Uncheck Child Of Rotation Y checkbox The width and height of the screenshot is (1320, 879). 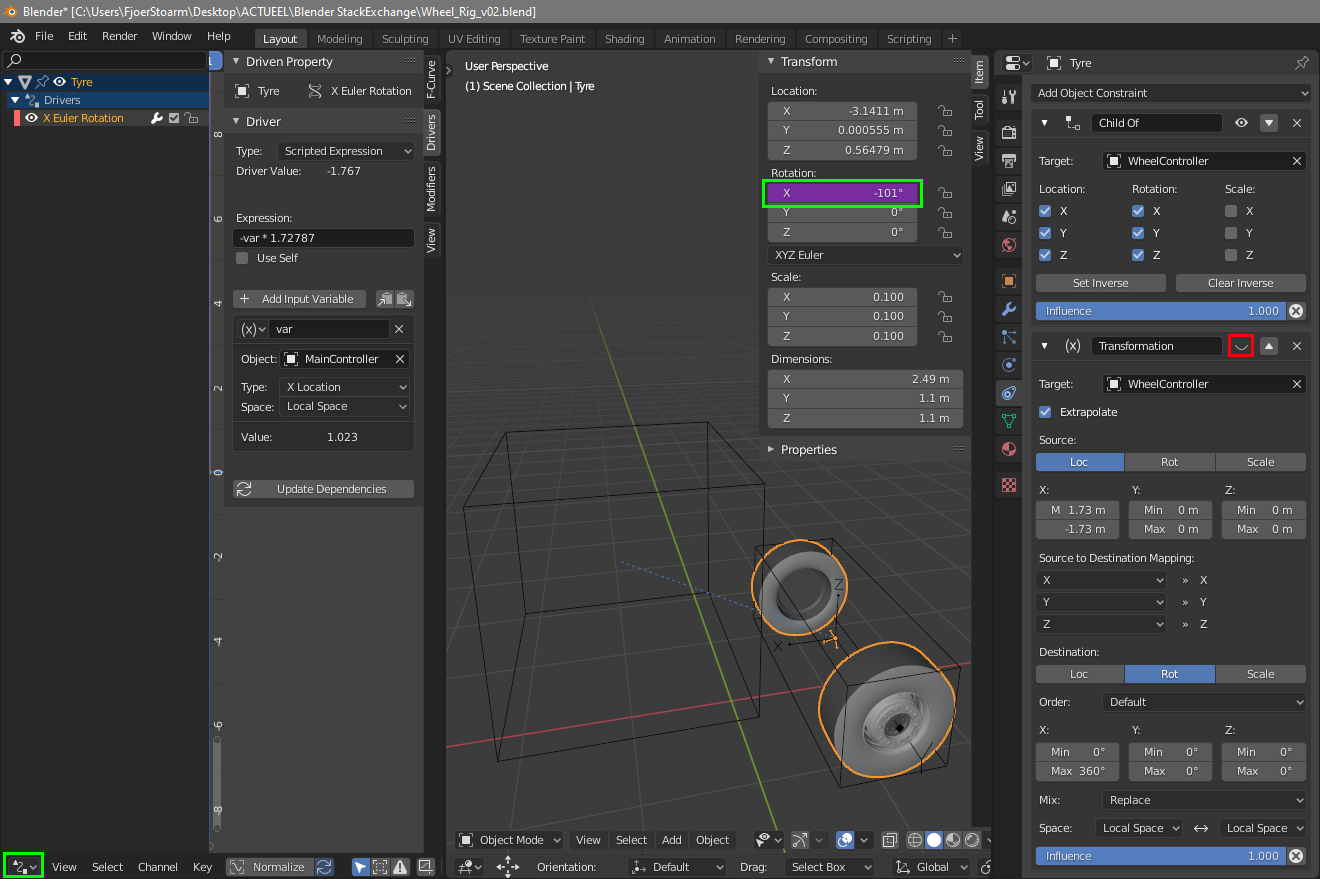[x=1138, y=233]
